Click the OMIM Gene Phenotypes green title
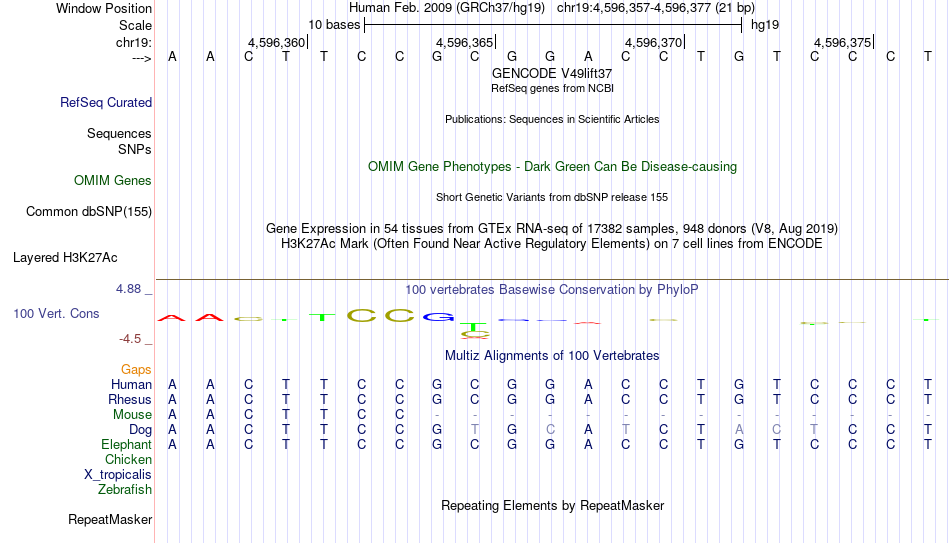Viewport: 950px width, 543px height. (x=553, y=167)
